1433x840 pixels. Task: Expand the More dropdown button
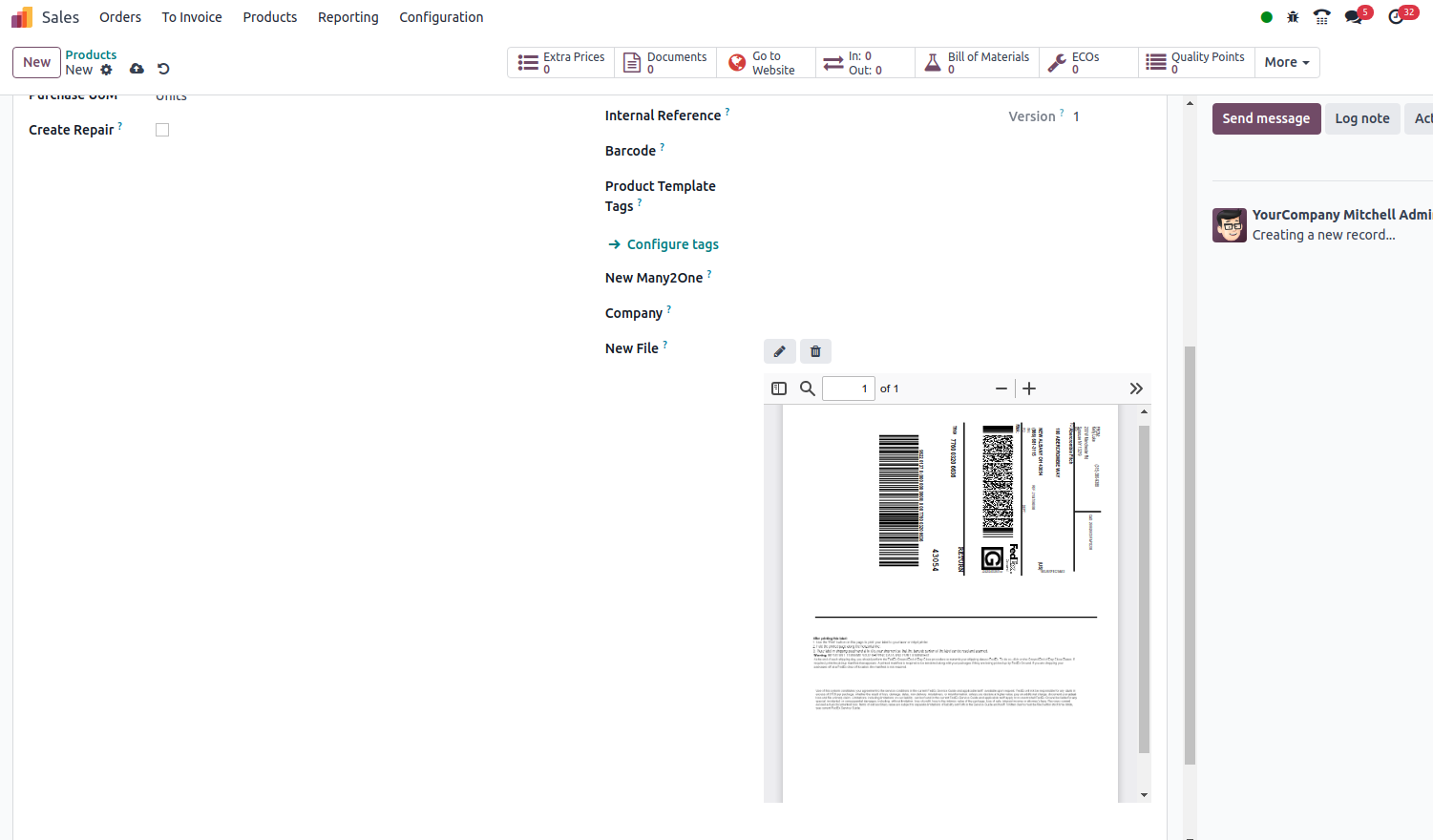[x=1287, y=63]
